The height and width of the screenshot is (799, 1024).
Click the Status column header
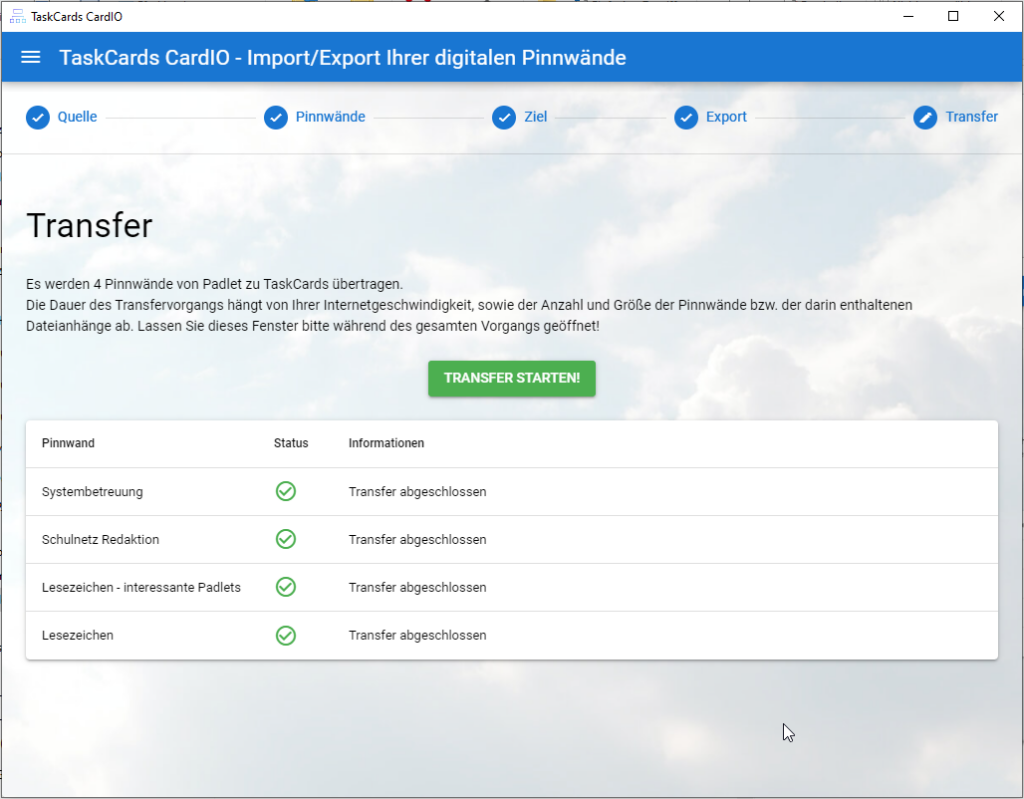291,443
